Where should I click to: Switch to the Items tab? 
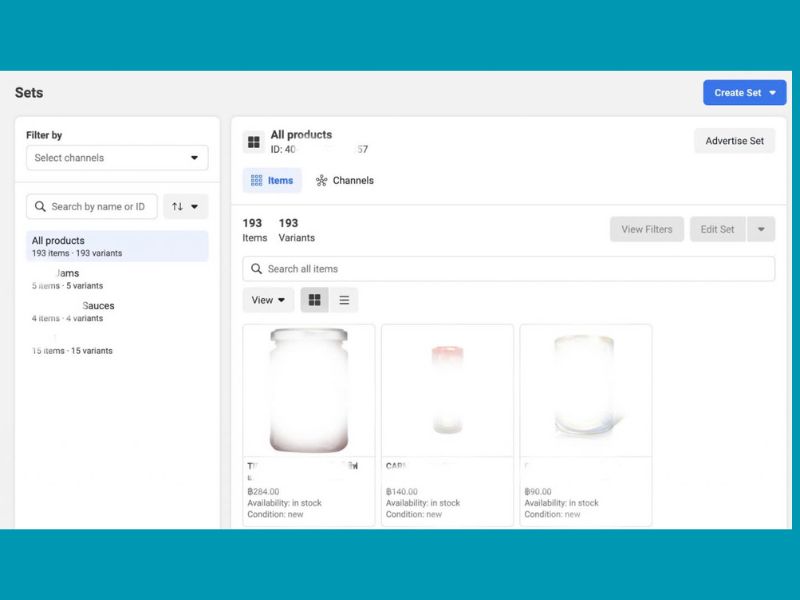click(272, 181)
